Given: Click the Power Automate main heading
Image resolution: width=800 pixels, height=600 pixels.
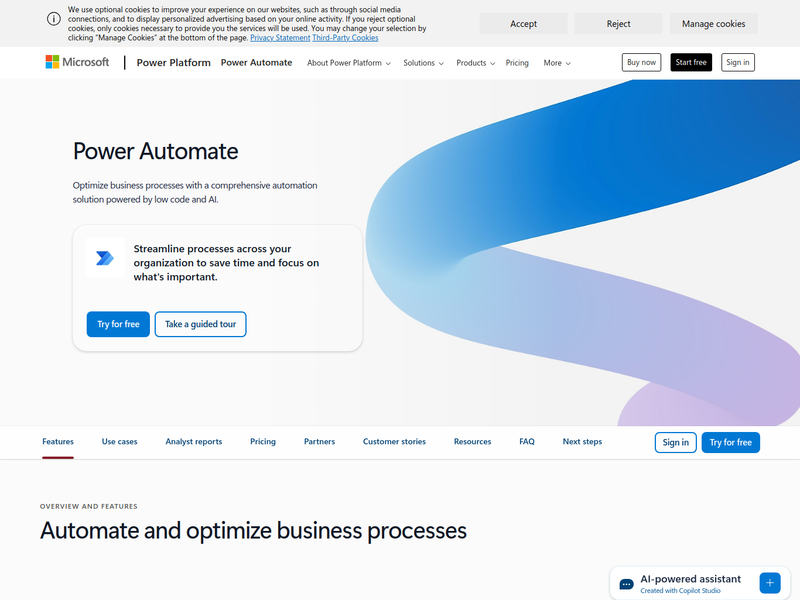Looking at the screenshot, I should tap(156, 151).
